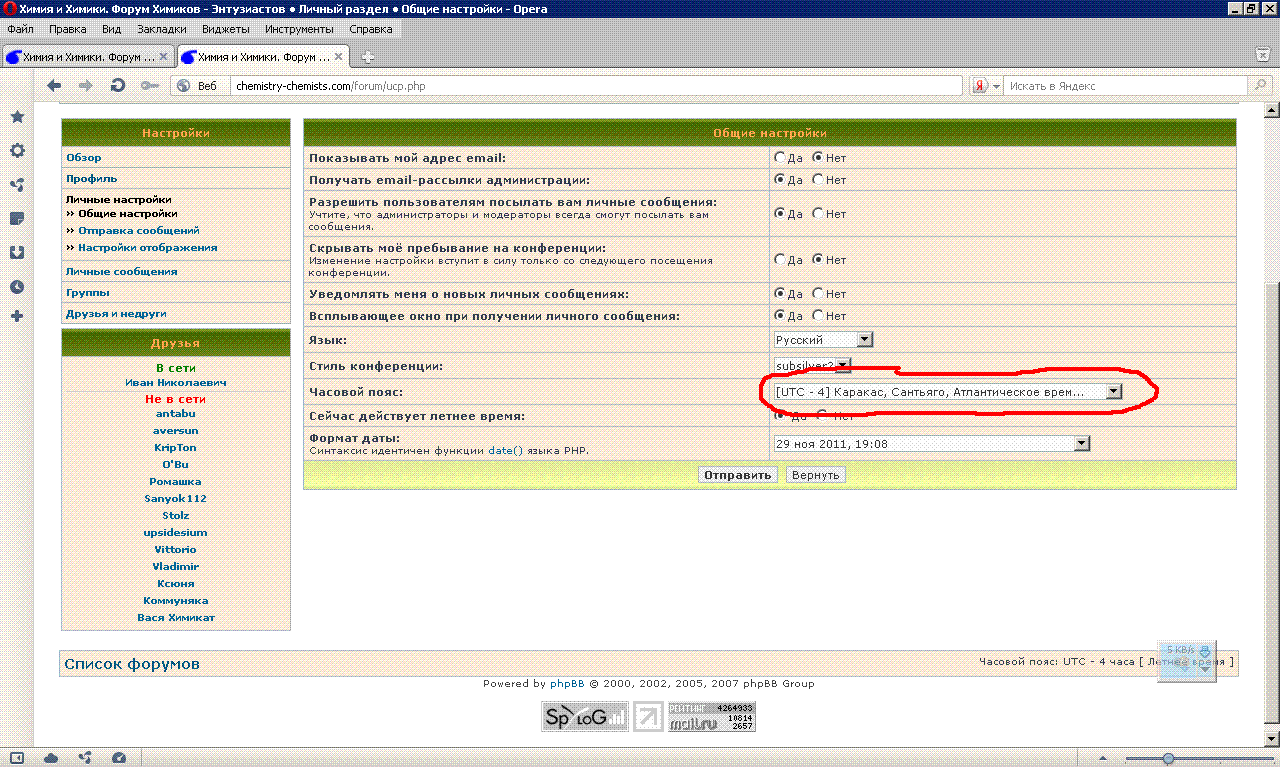The image size is (1280, 768).
Task: Open the Закладки menu
Action: coord(161,29)
